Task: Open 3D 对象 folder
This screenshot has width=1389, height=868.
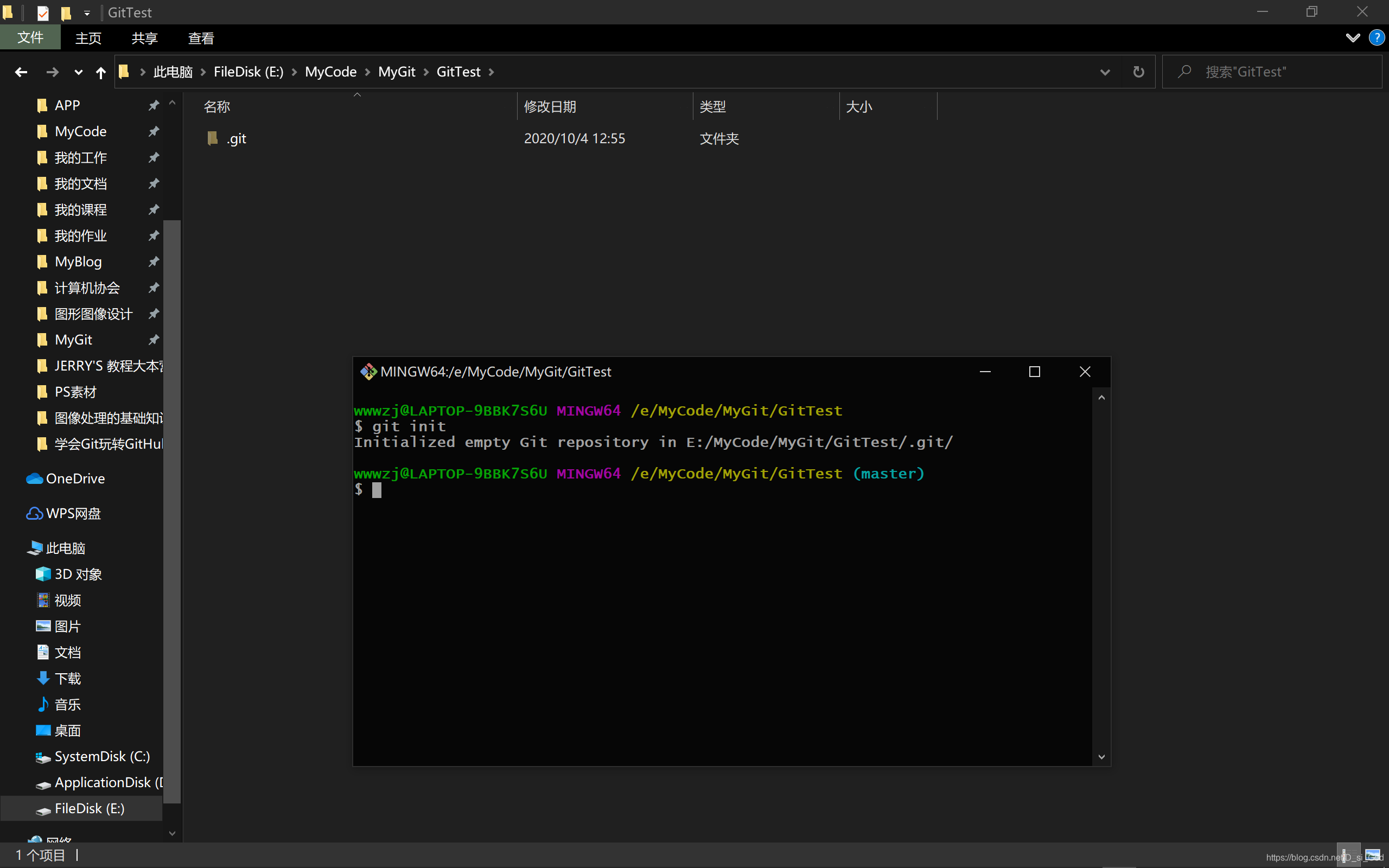Action: pyautogui.click(x=78, y=574)
